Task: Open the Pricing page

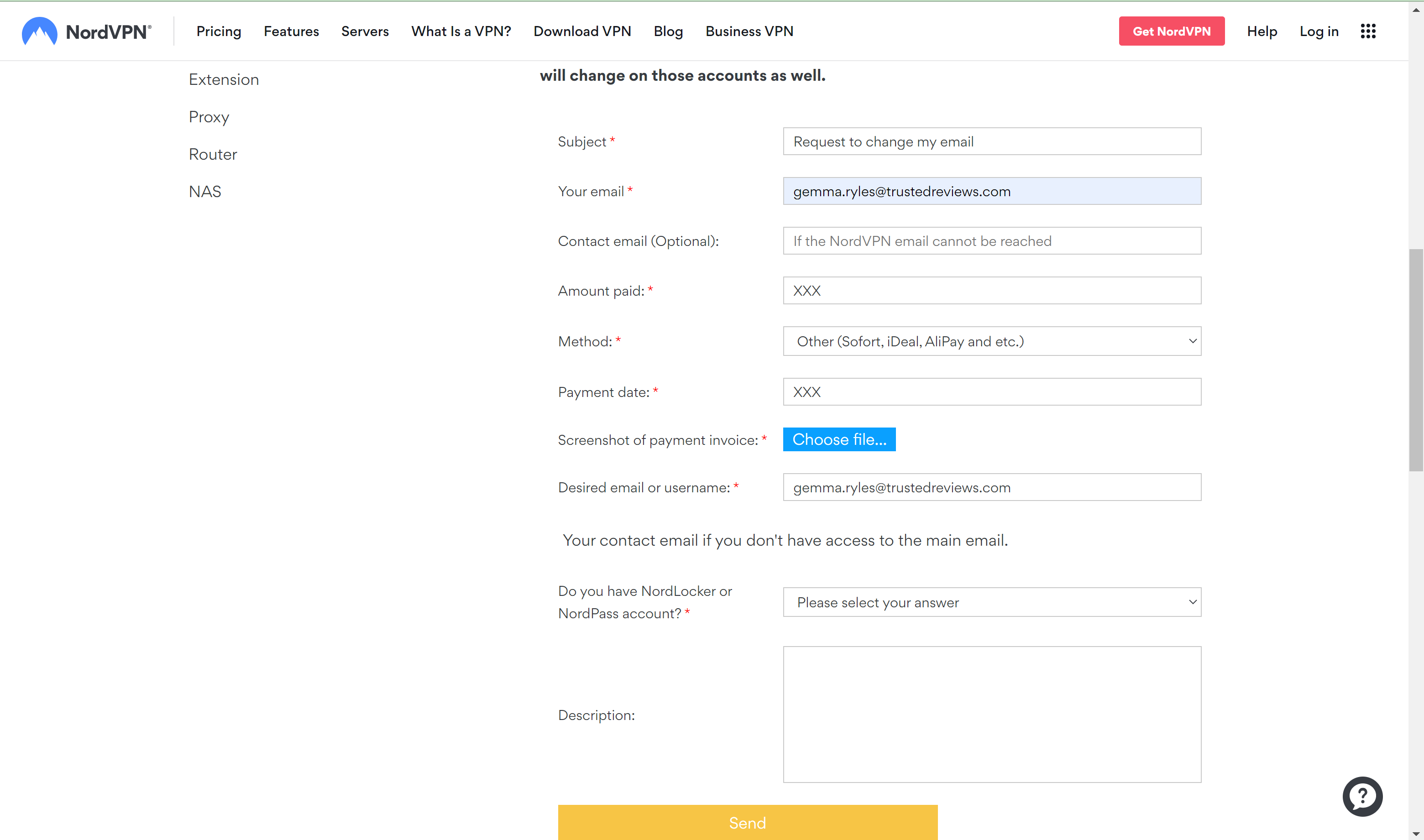Action: (x=219, y=31)
